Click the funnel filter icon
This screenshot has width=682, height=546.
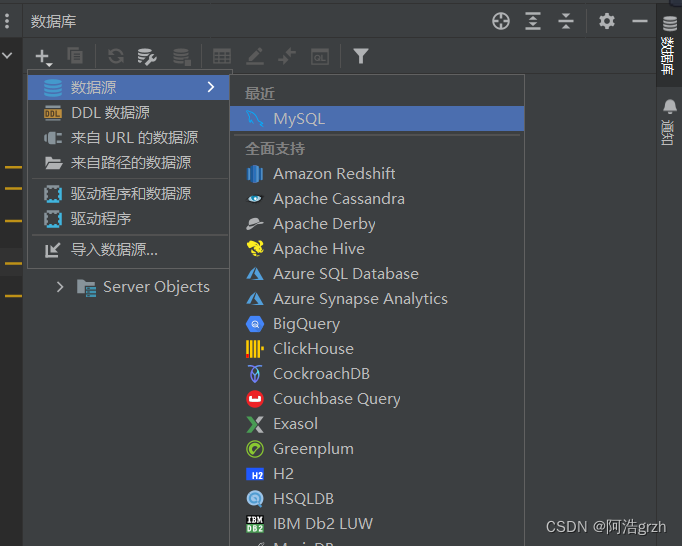361,56
